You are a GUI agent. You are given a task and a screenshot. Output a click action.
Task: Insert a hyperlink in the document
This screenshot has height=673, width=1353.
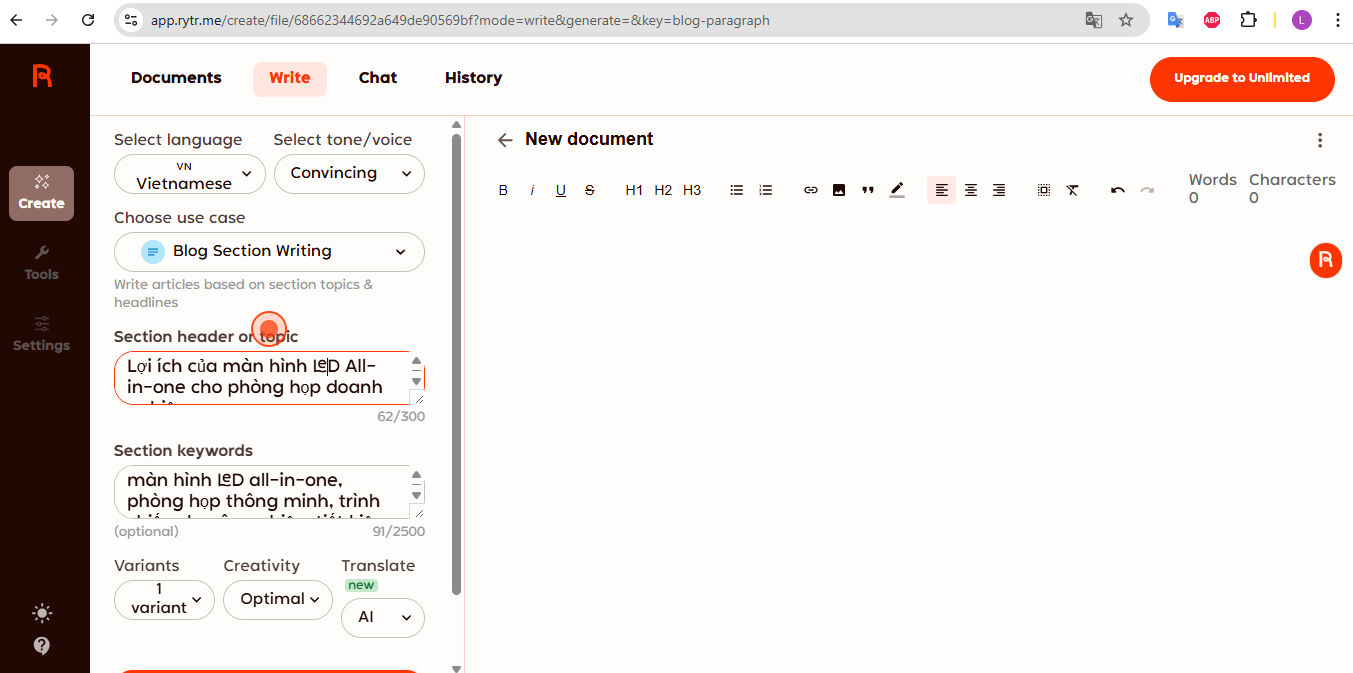811,190
